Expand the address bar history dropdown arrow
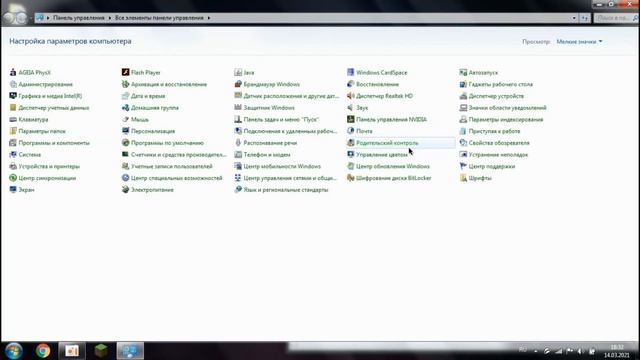Image resolution: width=640 pixels, height=360 pixels. (574, 18)
